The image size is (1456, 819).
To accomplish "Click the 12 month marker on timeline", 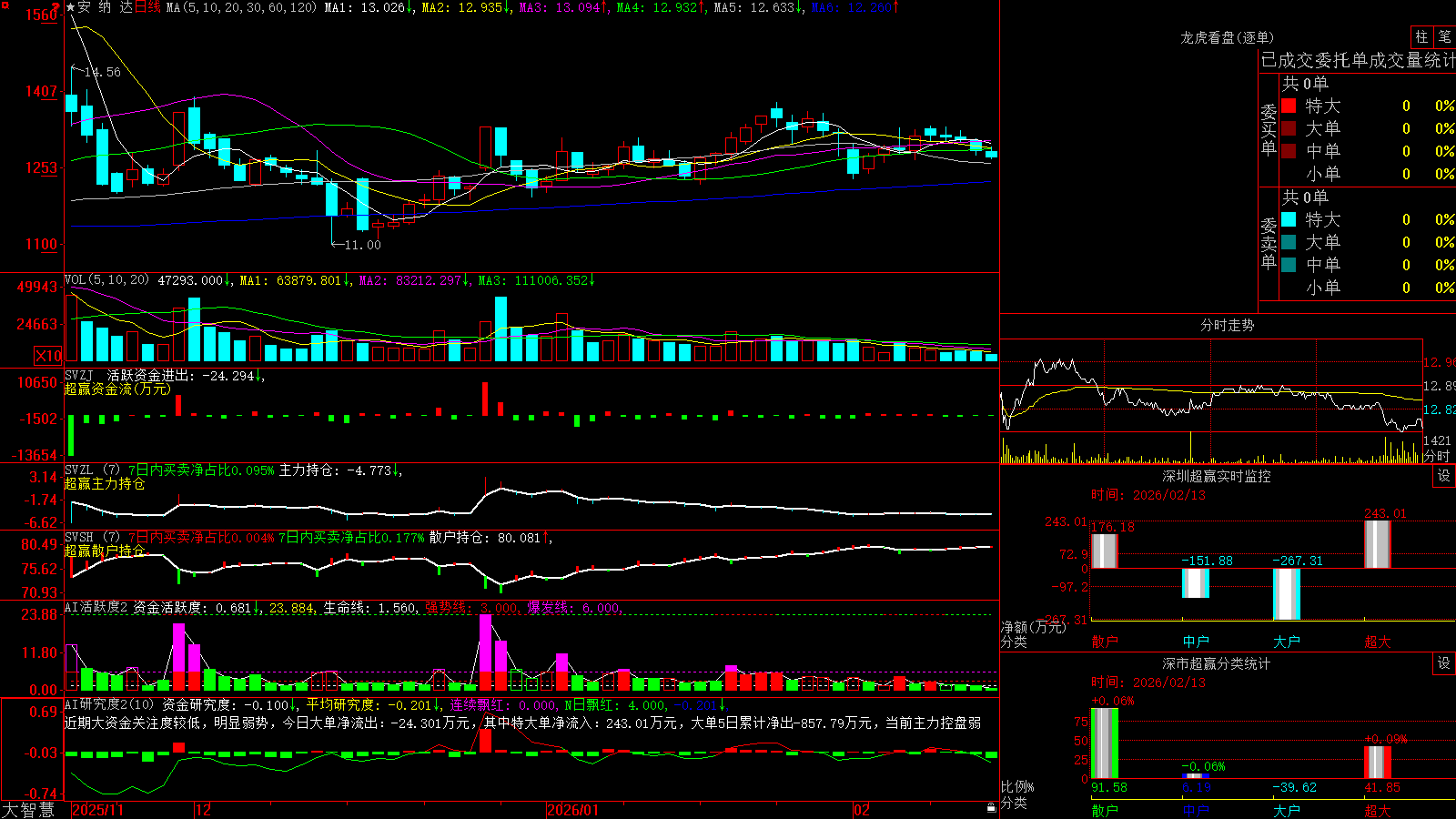I will (203, 810).
